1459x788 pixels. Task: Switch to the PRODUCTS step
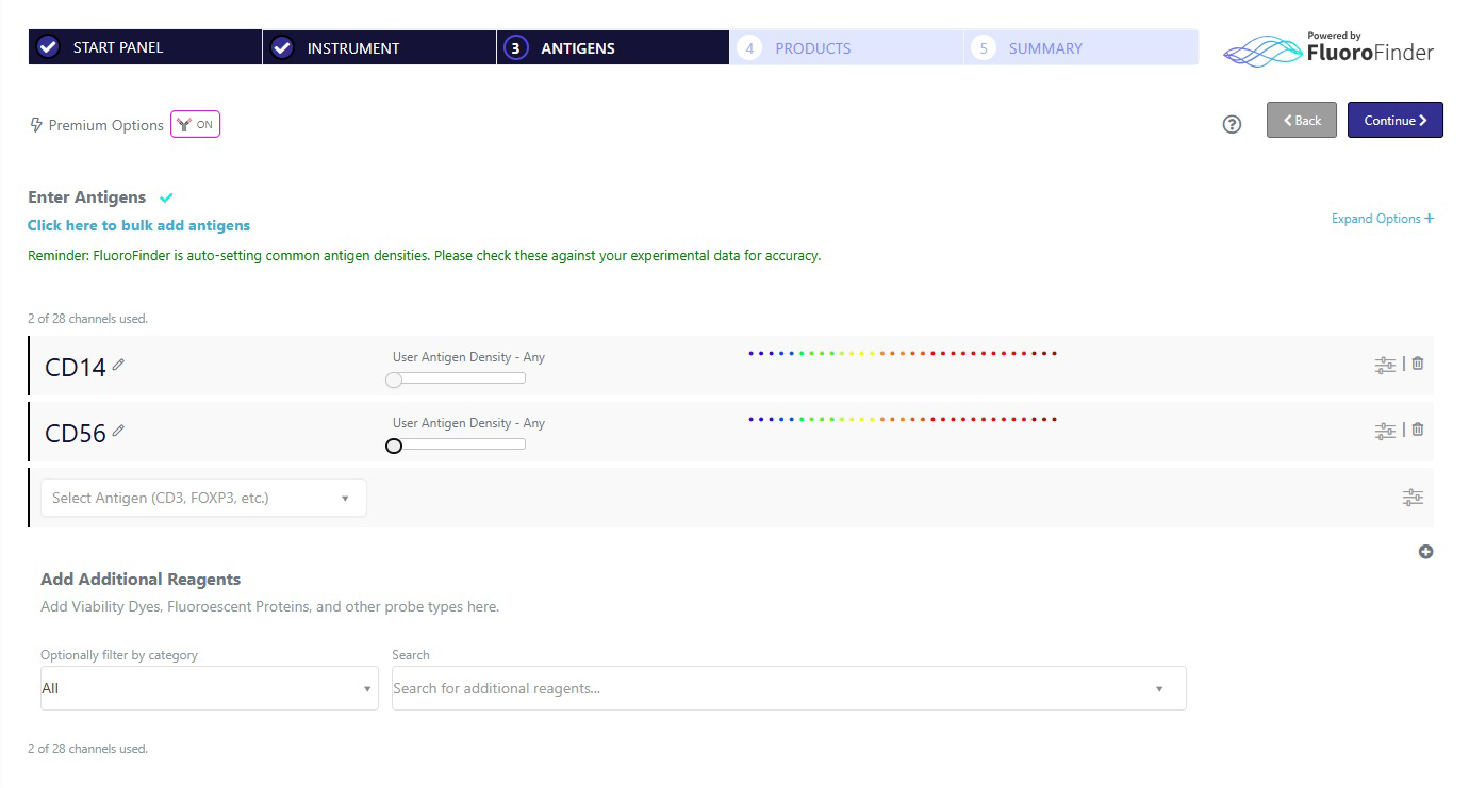click(x=813, y=47)
